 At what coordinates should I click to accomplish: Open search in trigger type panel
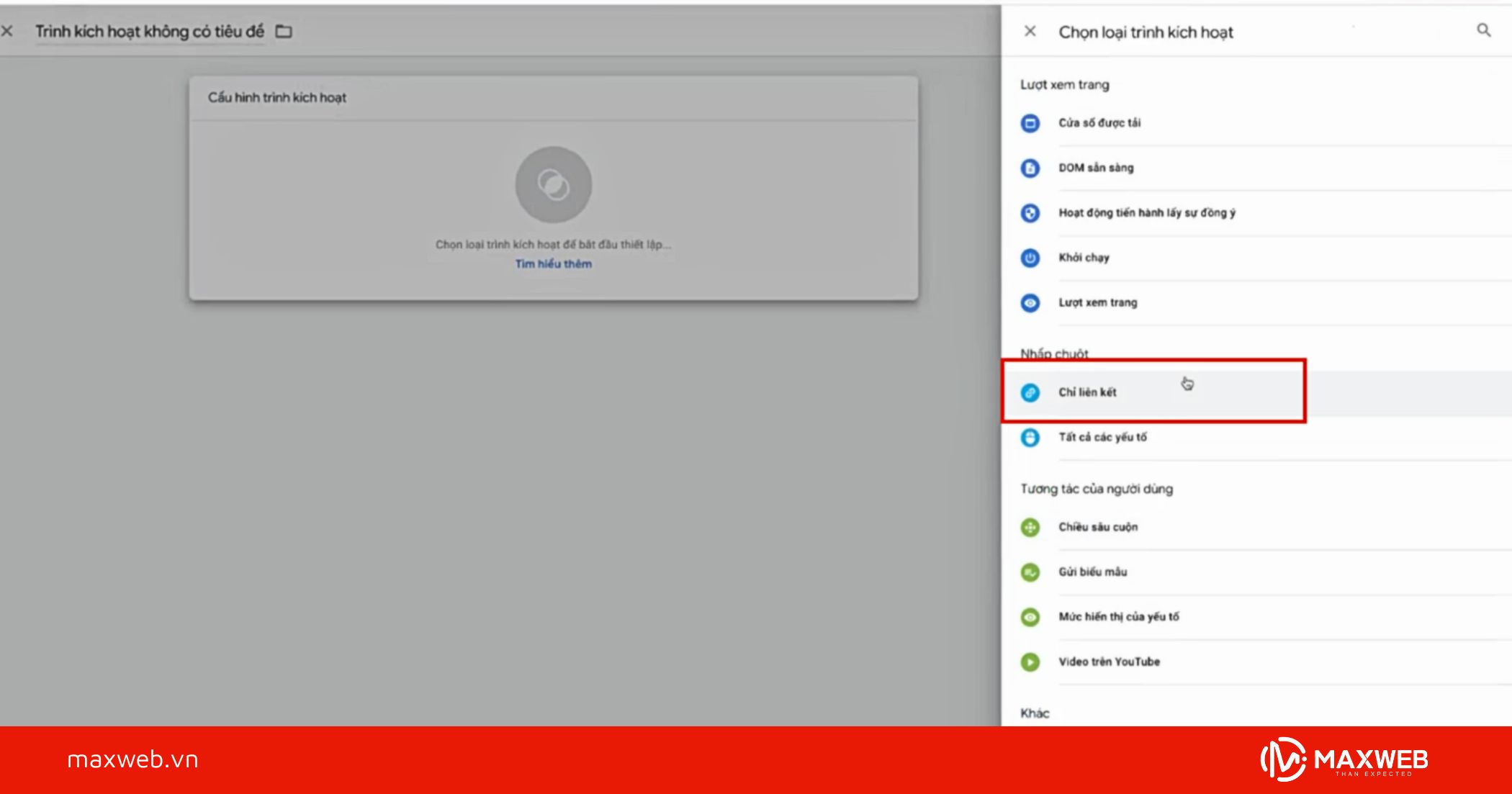pos(1484,30)
